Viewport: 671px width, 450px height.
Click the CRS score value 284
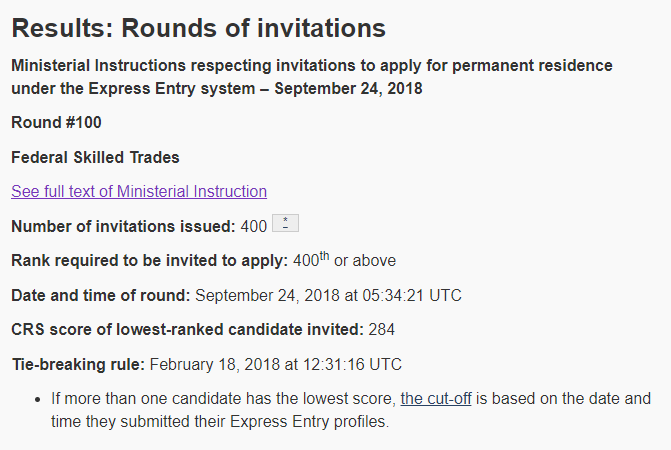pos(382,329)
